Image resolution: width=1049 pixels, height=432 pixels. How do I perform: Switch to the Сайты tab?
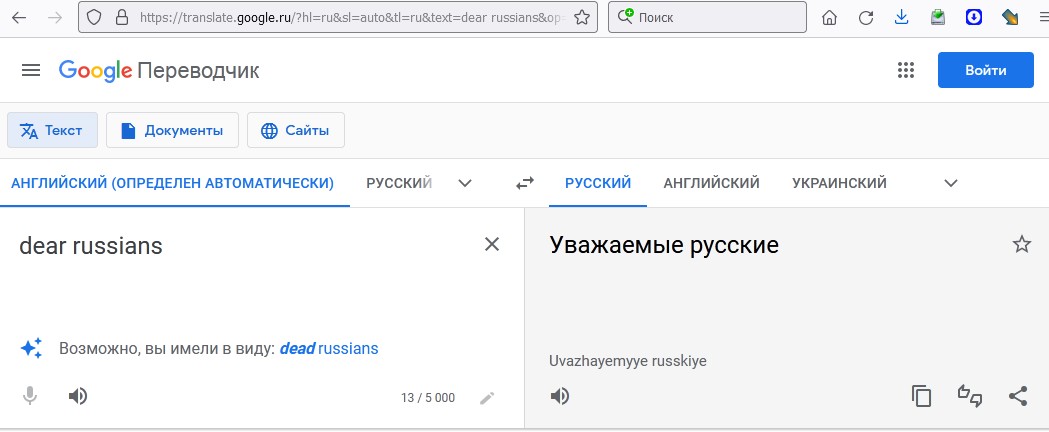tap(296, 130)
